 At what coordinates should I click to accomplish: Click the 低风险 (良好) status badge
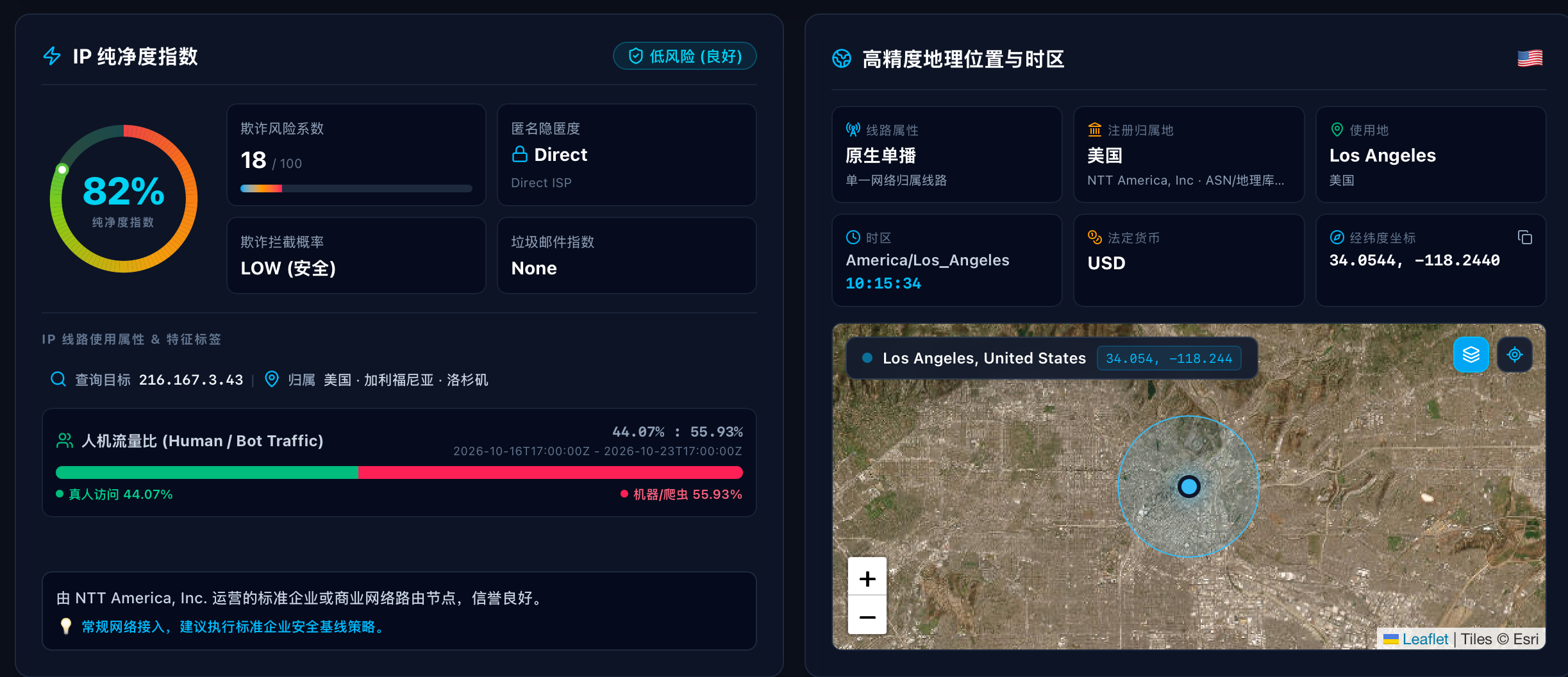point(685,56)
